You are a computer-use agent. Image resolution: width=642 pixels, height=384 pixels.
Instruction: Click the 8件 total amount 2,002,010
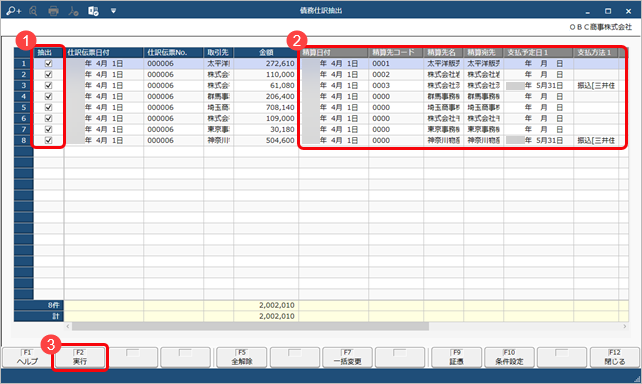(266, 305)
